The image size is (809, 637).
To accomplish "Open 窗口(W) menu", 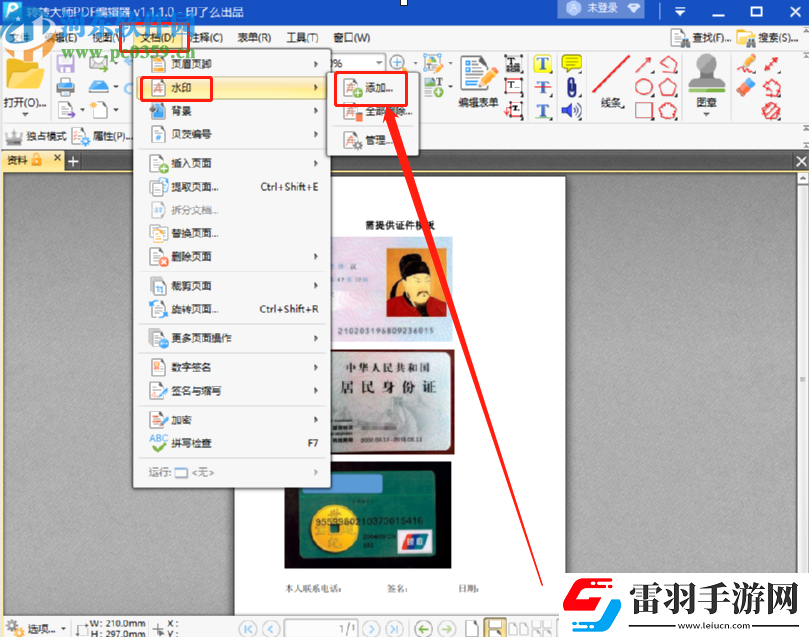I will (352, 38).
